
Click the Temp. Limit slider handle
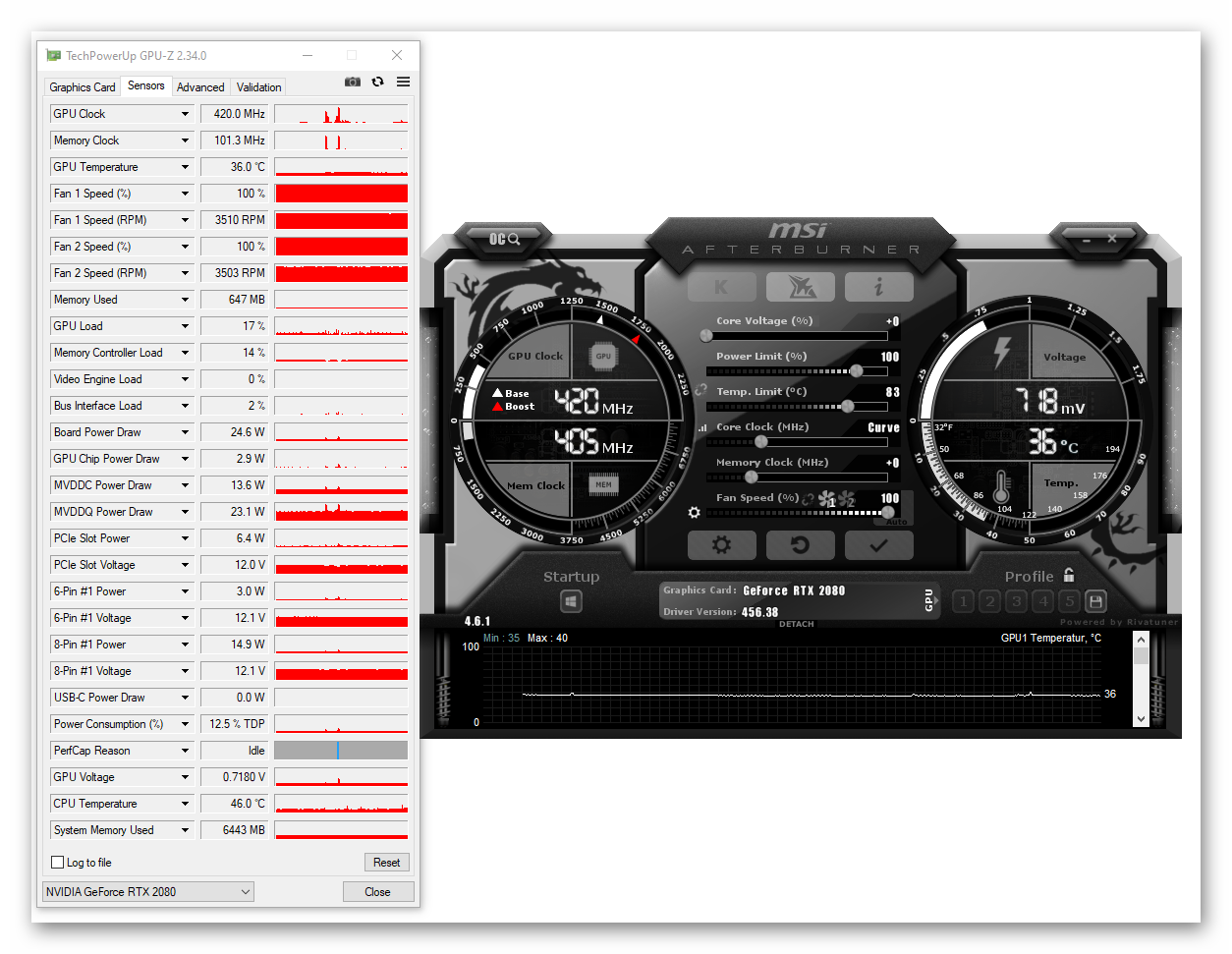tap(847, 406)
